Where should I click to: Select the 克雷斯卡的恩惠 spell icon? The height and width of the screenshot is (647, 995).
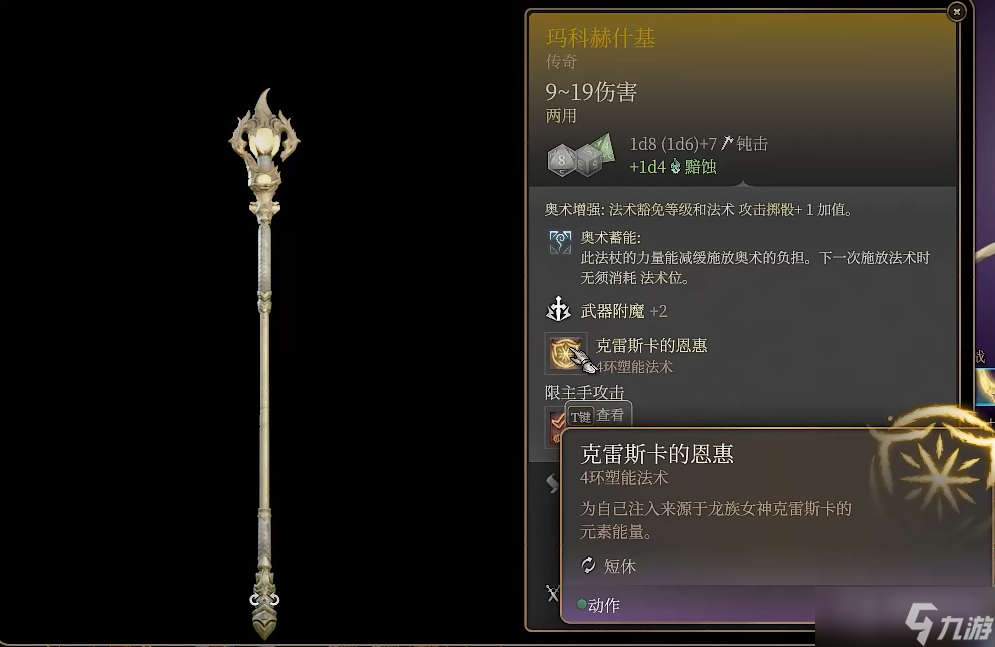pos(565,353)
